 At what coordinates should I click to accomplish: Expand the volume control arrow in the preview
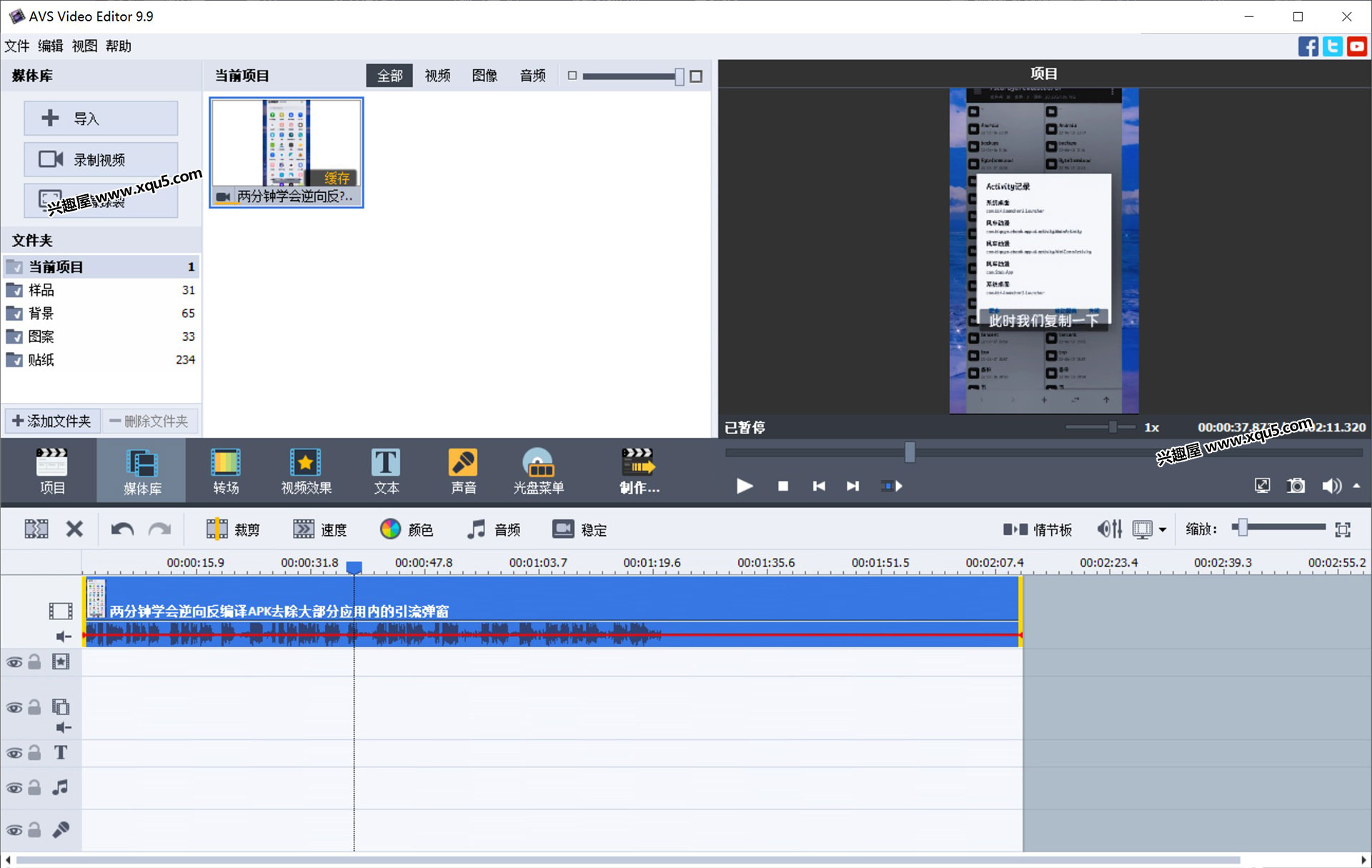[1356, 486]
